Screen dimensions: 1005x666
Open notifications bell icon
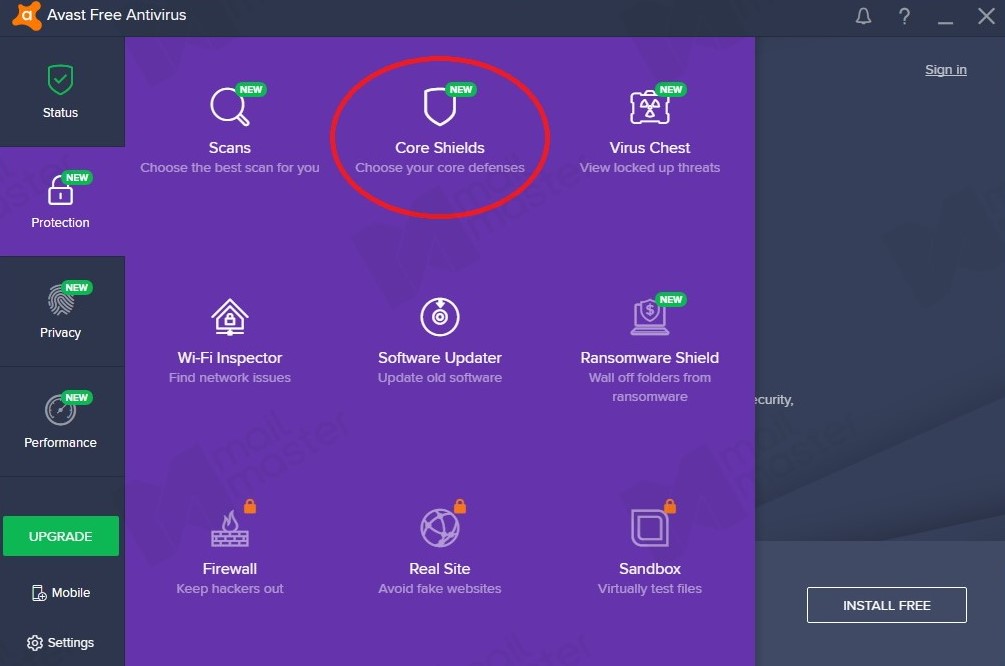(x=863, y=16)
